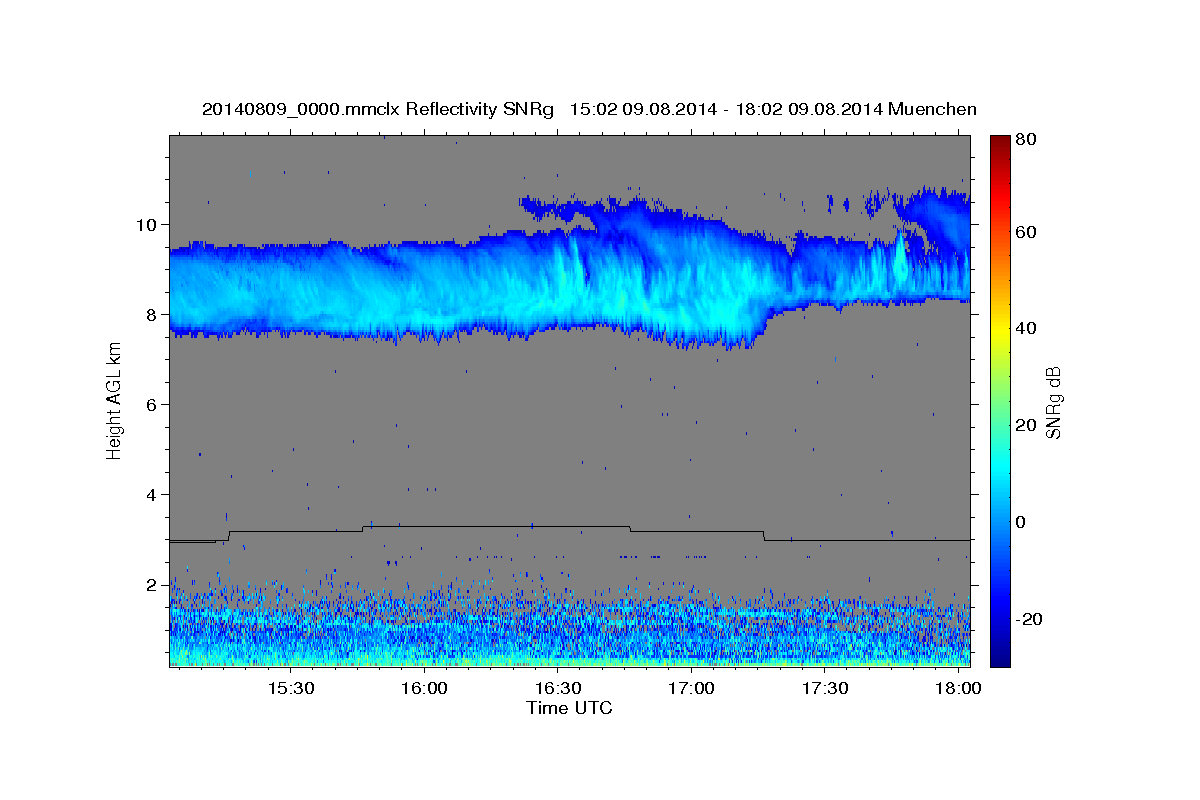Click the 17:00 time tick label
Image resolution: width=1200 pixels, height=800 pixels.
(x=691, y=689)
